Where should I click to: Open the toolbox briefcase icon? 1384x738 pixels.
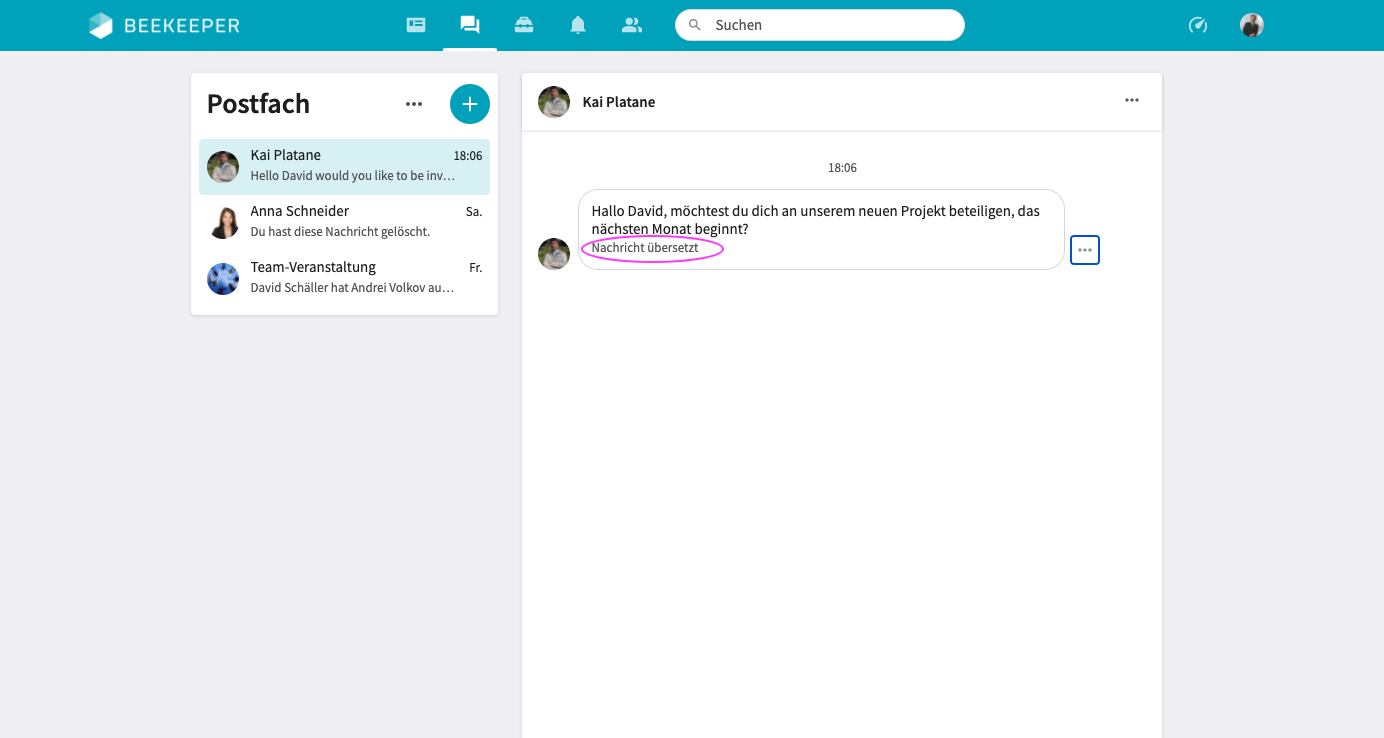click(x=524, y=25)
